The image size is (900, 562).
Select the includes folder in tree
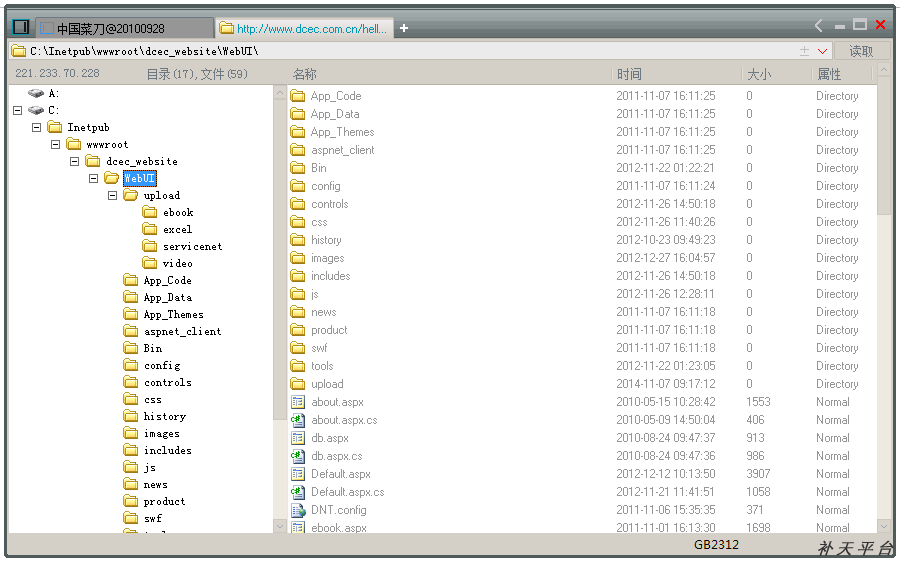pyautogui.click(x=168, y=451)
